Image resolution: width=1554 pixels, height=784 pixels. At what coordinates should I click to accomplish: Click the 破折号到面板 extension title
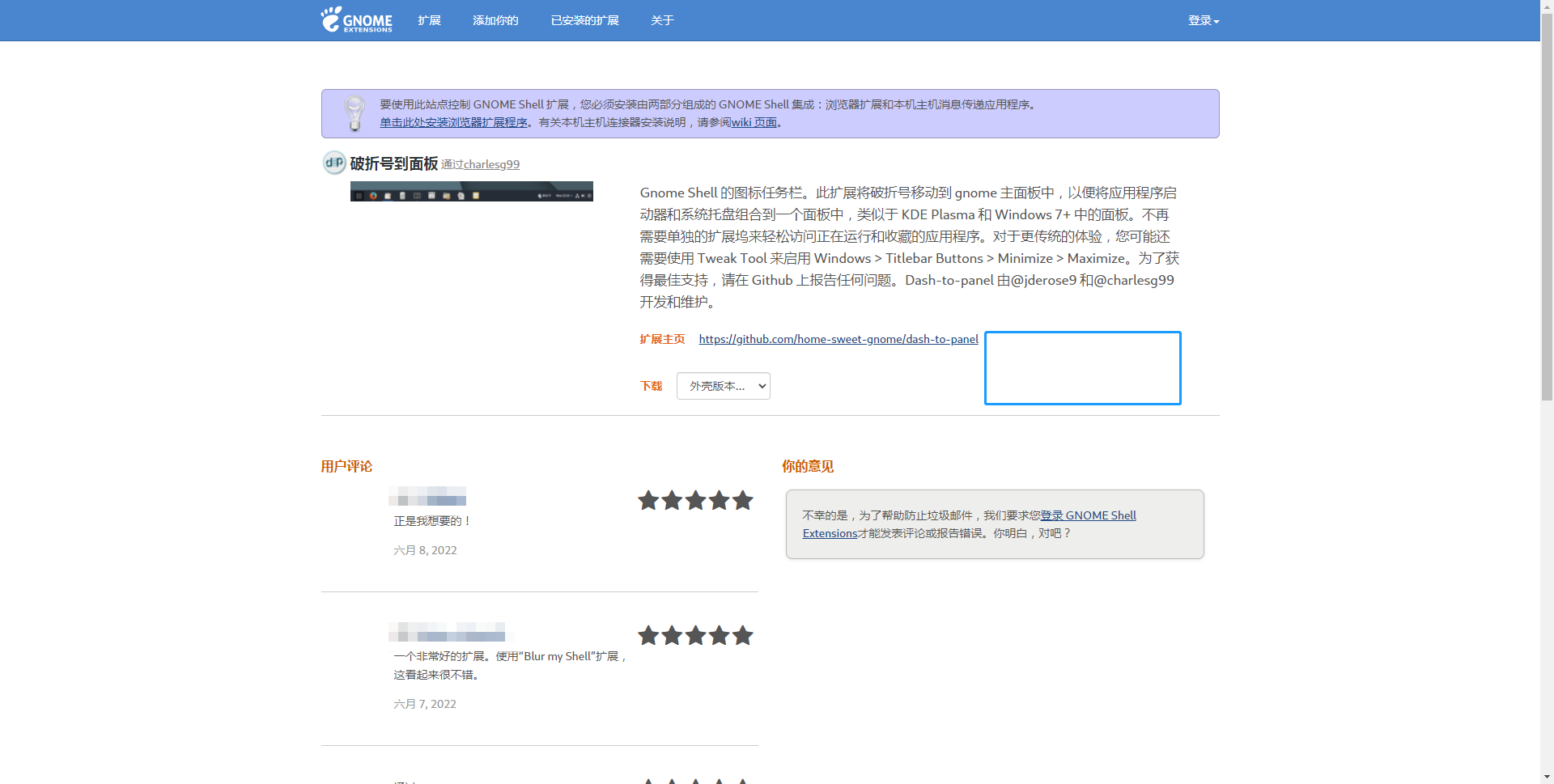[394, 163]
